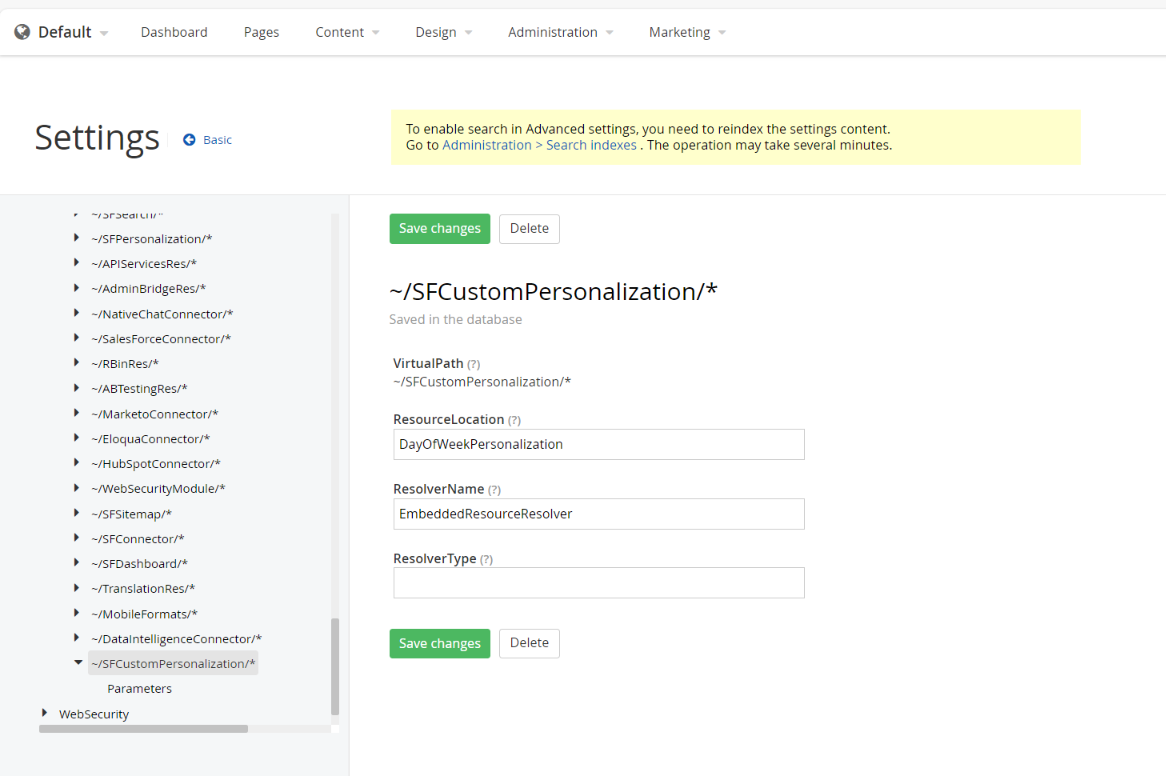Viewport: 1166px width, 776px height.
Task: Focus the ResolverName input field
Action: click(x=599, y=514)
